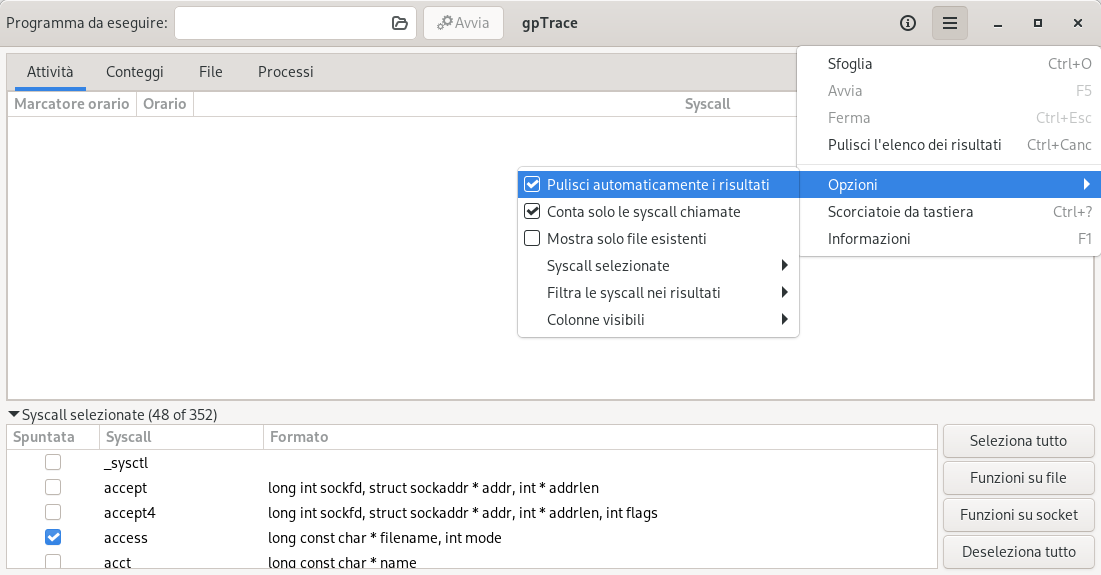
Task: Expand the Syscall selezionate submenu
Action: click(658, 265)
